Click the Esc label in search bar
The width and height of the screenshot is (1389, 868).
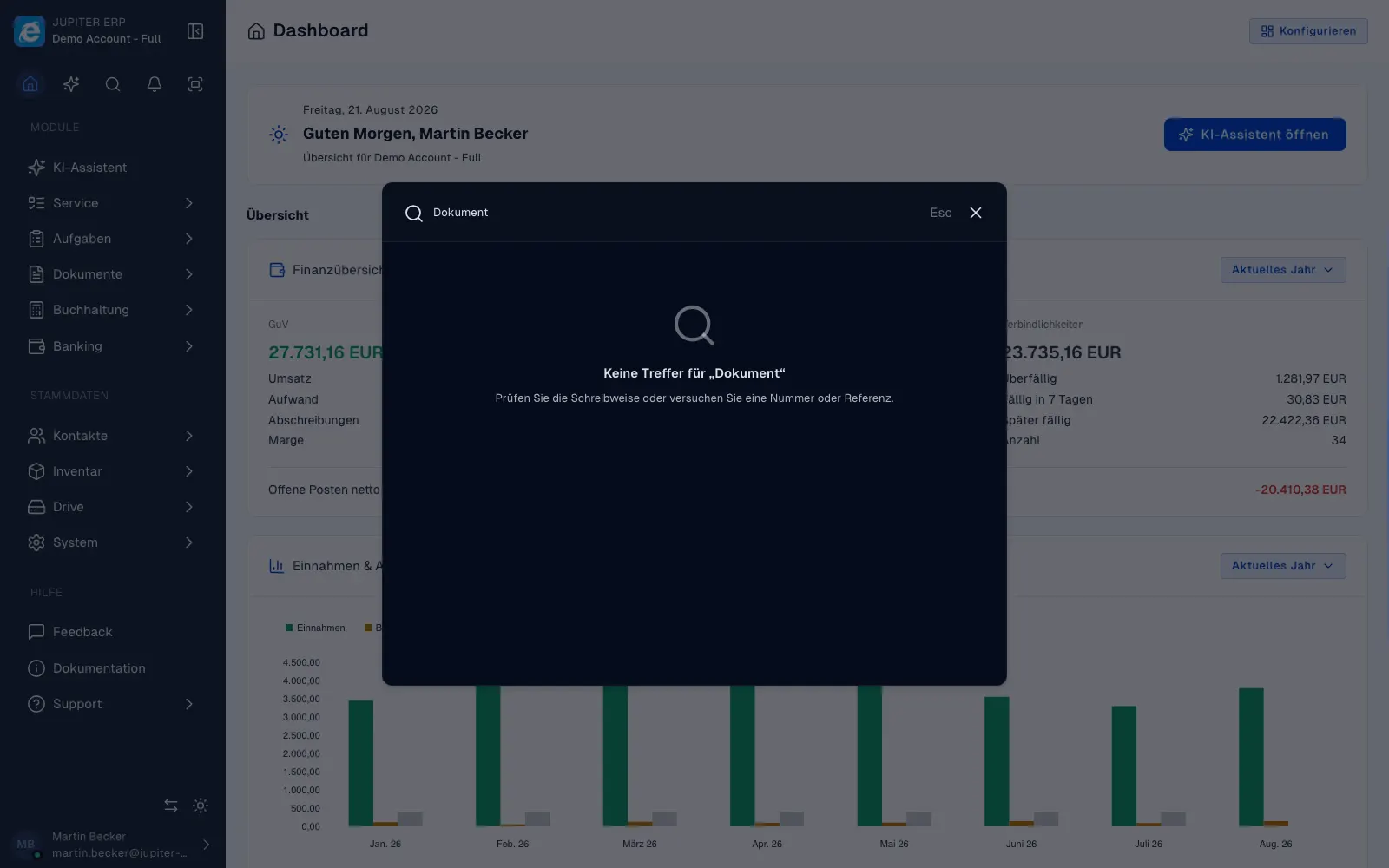941,213
